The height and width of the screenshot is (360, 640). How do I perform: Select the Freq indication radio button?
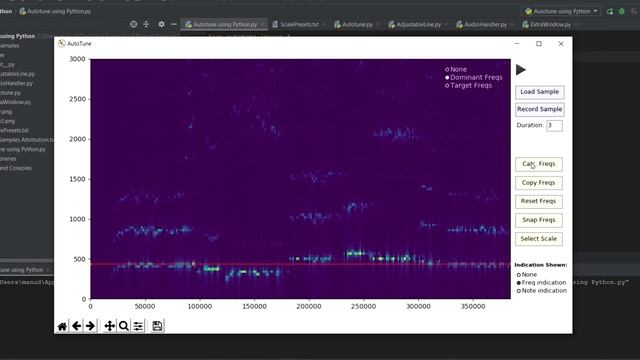[x=519, y=282]
